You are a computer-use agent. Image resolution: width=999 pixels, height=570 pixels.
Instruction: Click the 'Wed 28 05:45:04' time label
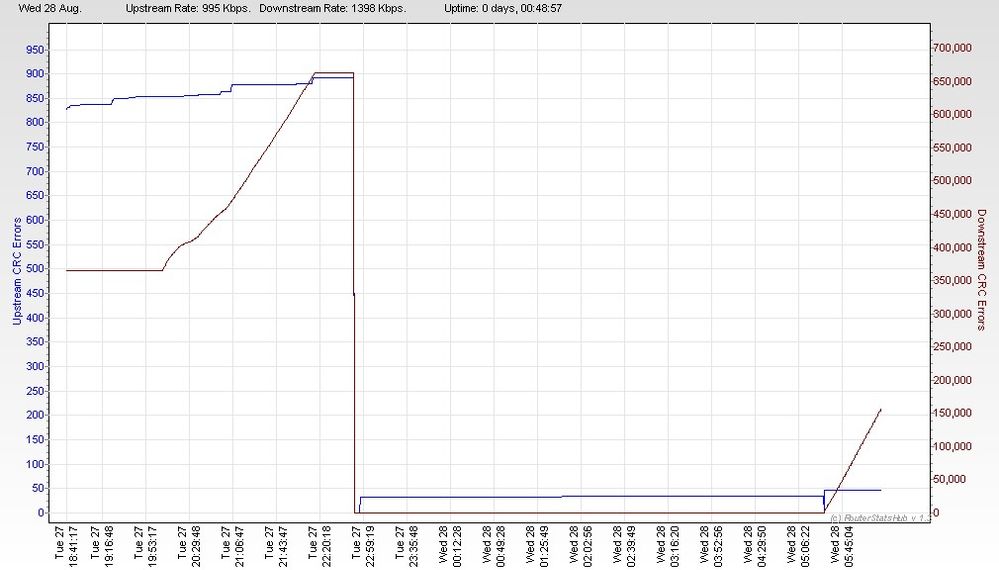(x=842, y=546)
